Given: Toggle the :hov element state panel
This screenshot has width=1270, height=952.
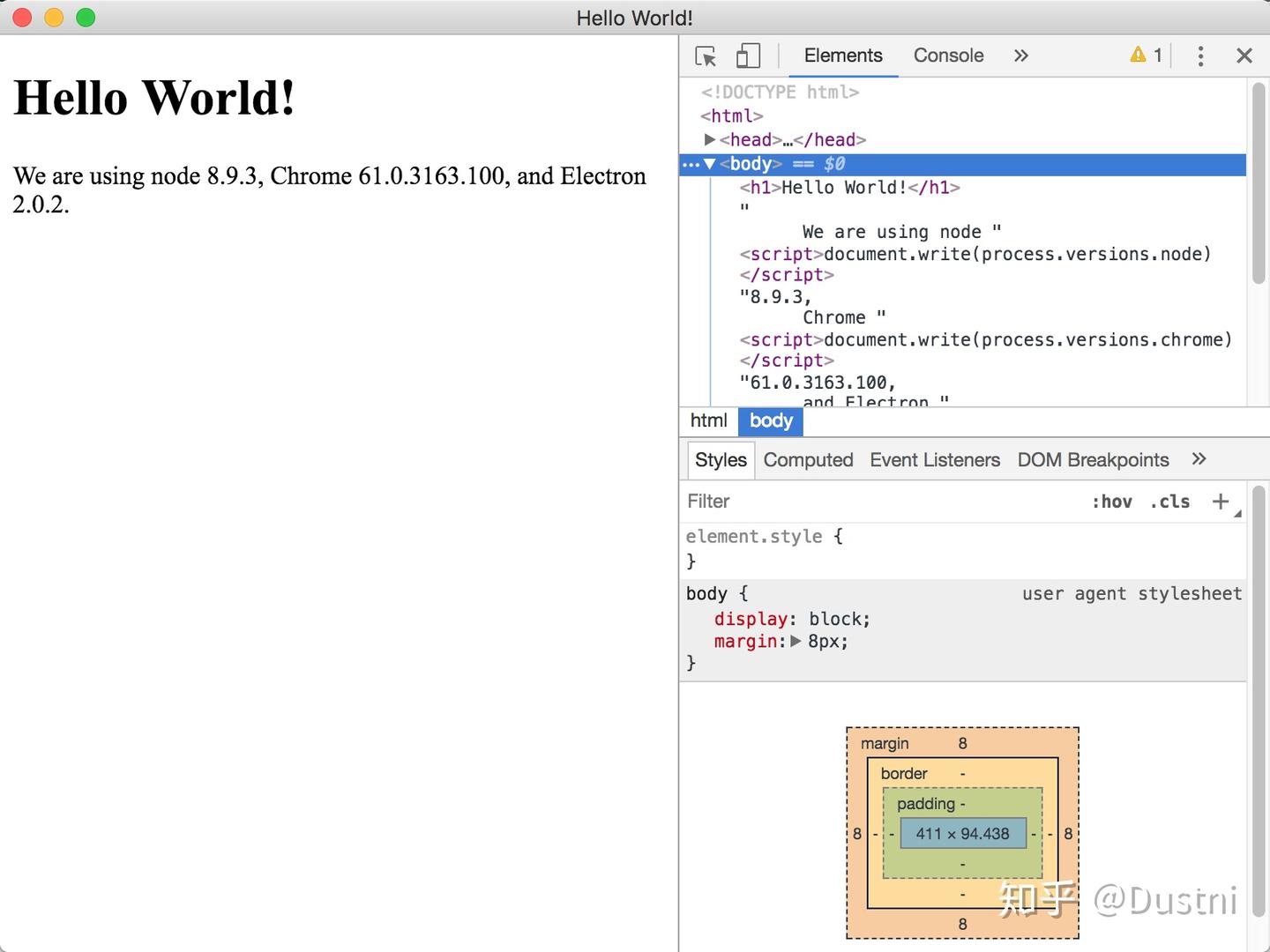Looking at the screenshot, I should (x=1111, y=502).
